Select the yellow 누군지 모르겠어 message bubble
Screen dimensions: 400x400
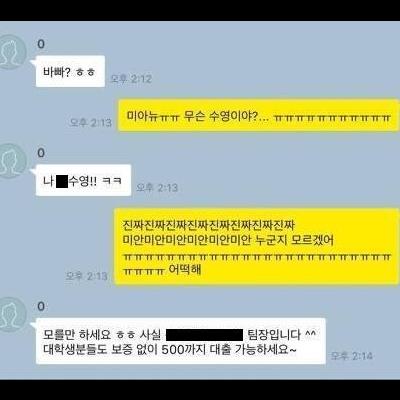click(x=257, y=247)
